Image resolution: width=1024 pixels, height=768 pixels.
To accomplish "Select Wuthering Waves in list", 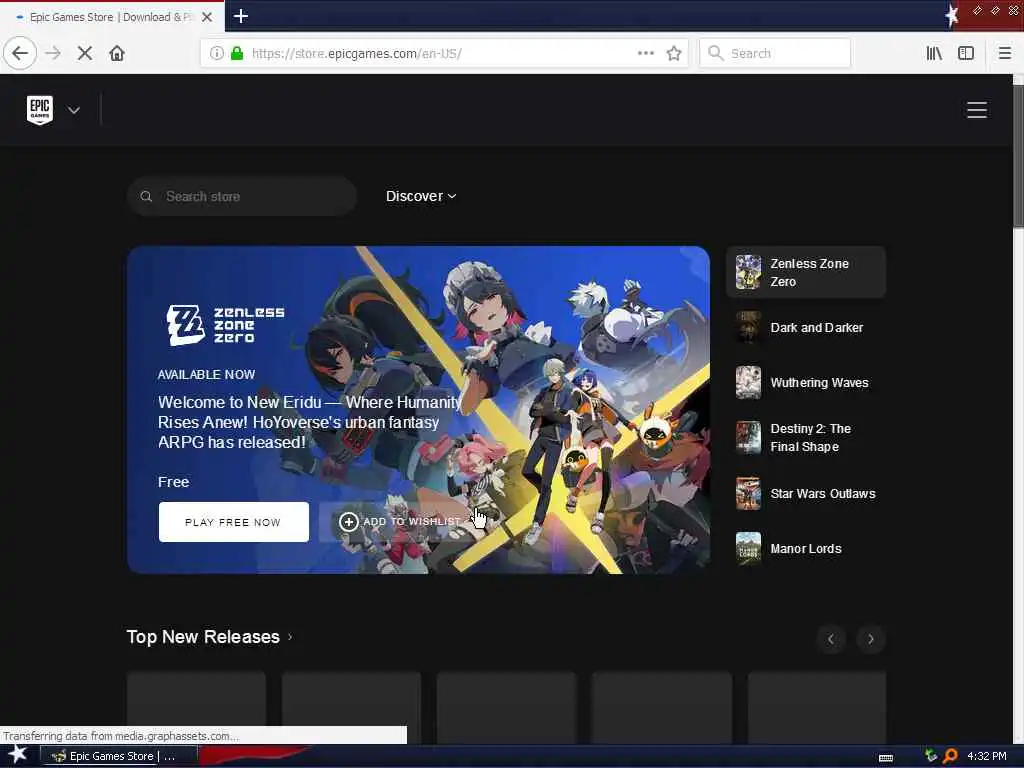I will click(x=806, y=383).
